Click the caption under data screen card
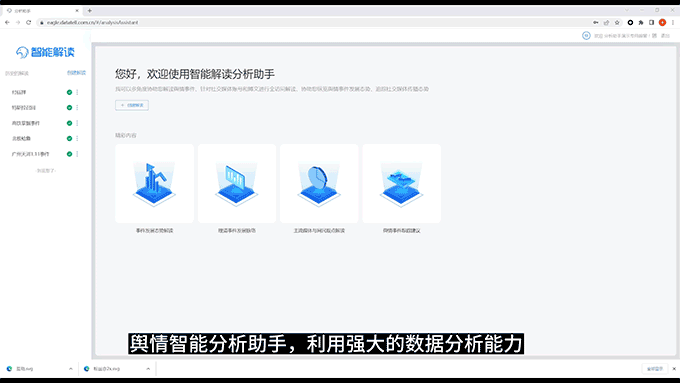The image size is (680, 383). point(237,231)
